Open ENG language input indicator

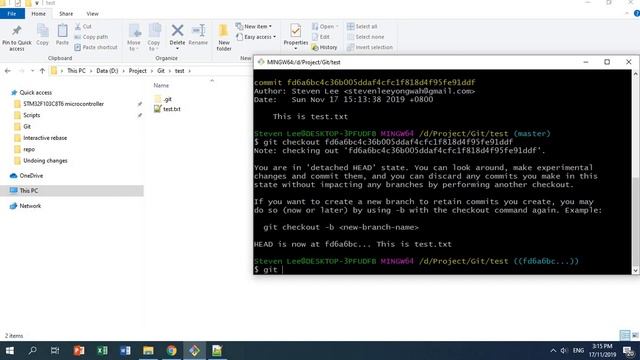point(578,351)
